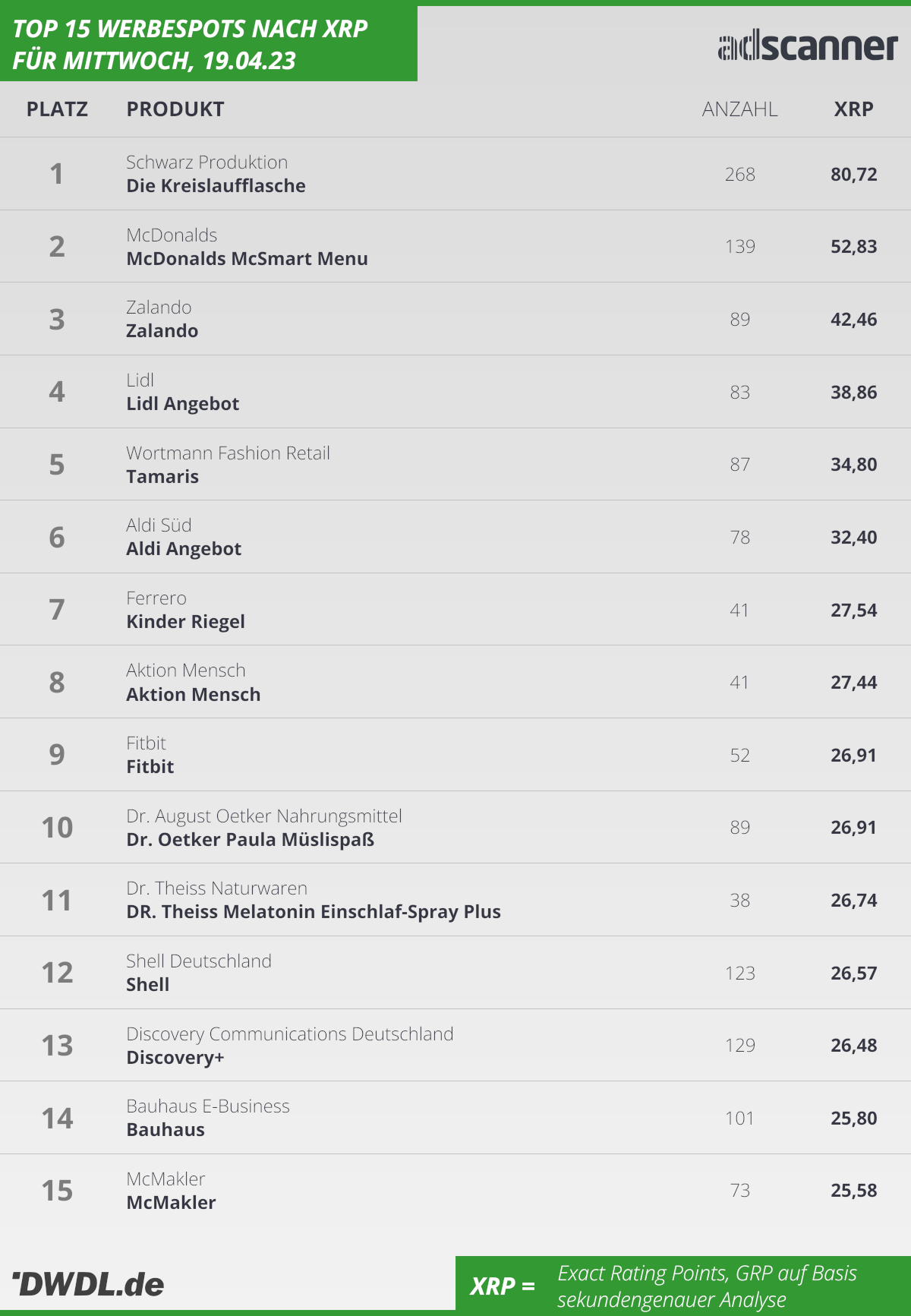Select Kinder Riegel by Ferrero

pyautogui.click(x=185, y=621)
